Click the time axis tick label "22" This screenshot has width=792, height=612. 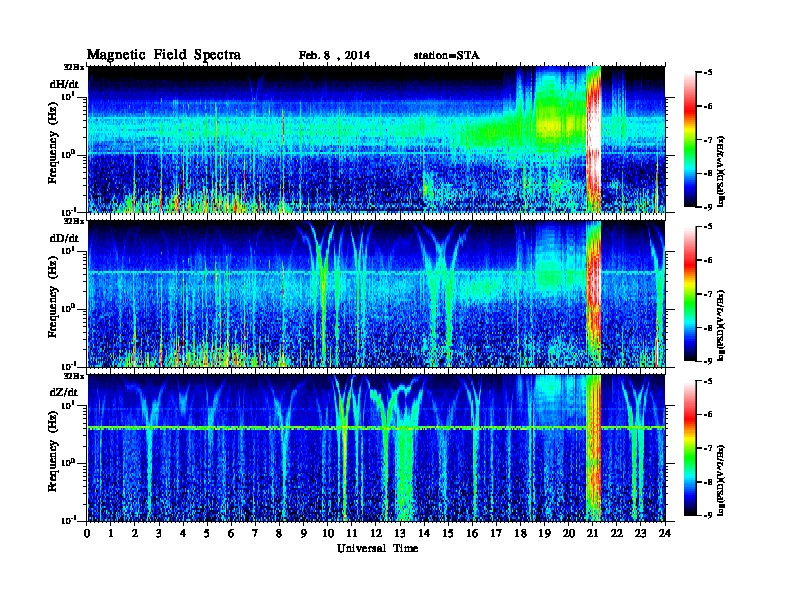pos(617,533)
